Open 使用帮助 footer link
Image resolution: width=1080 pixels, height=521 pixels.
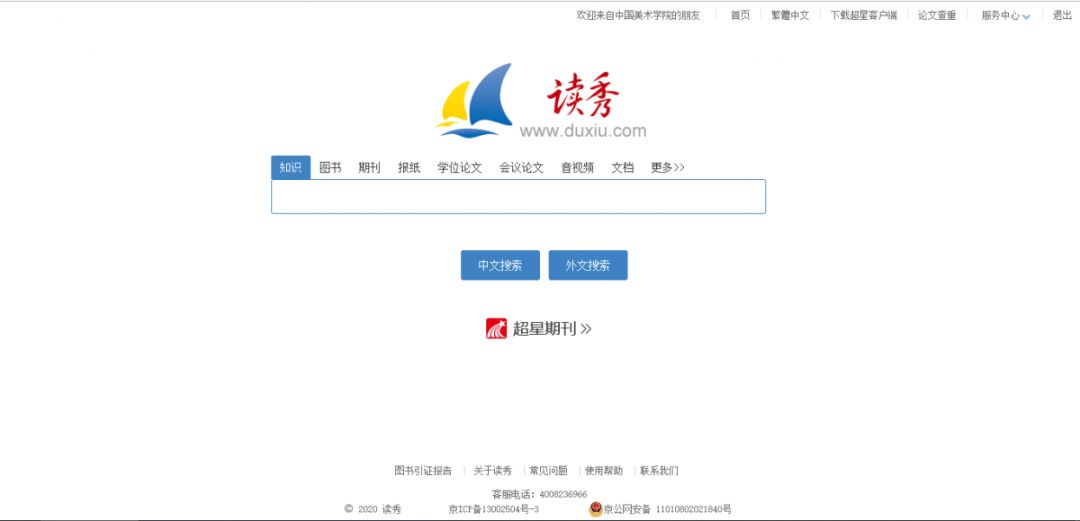pyautogui.click(x=604, y=471)
